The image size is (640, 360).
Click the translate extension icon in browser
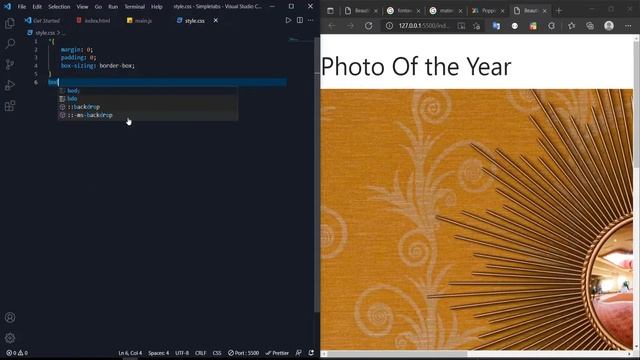(x=496, y=26)
